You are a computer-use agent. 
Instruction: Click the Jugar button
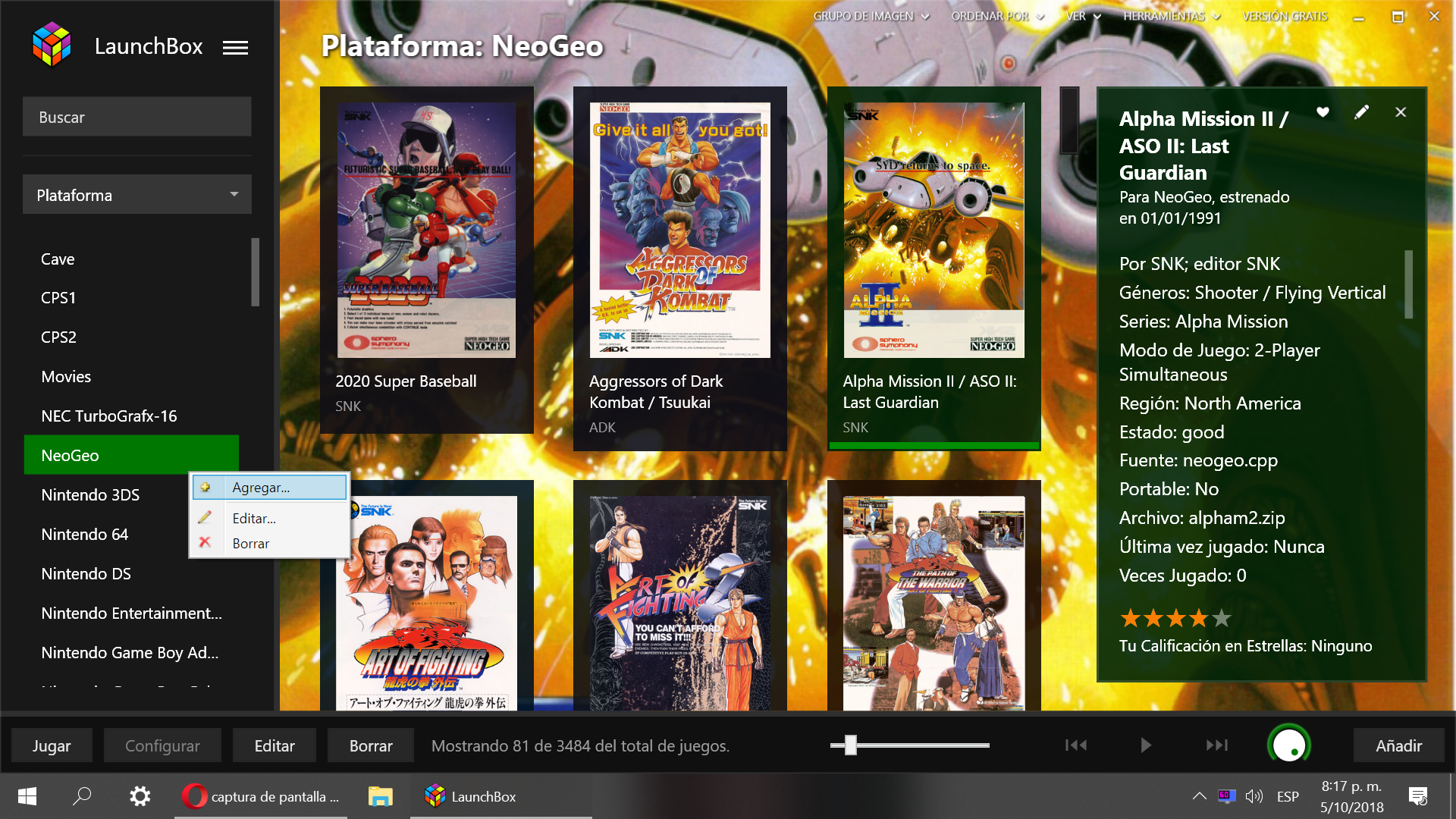pyautogui.click(x=52, y=745)
